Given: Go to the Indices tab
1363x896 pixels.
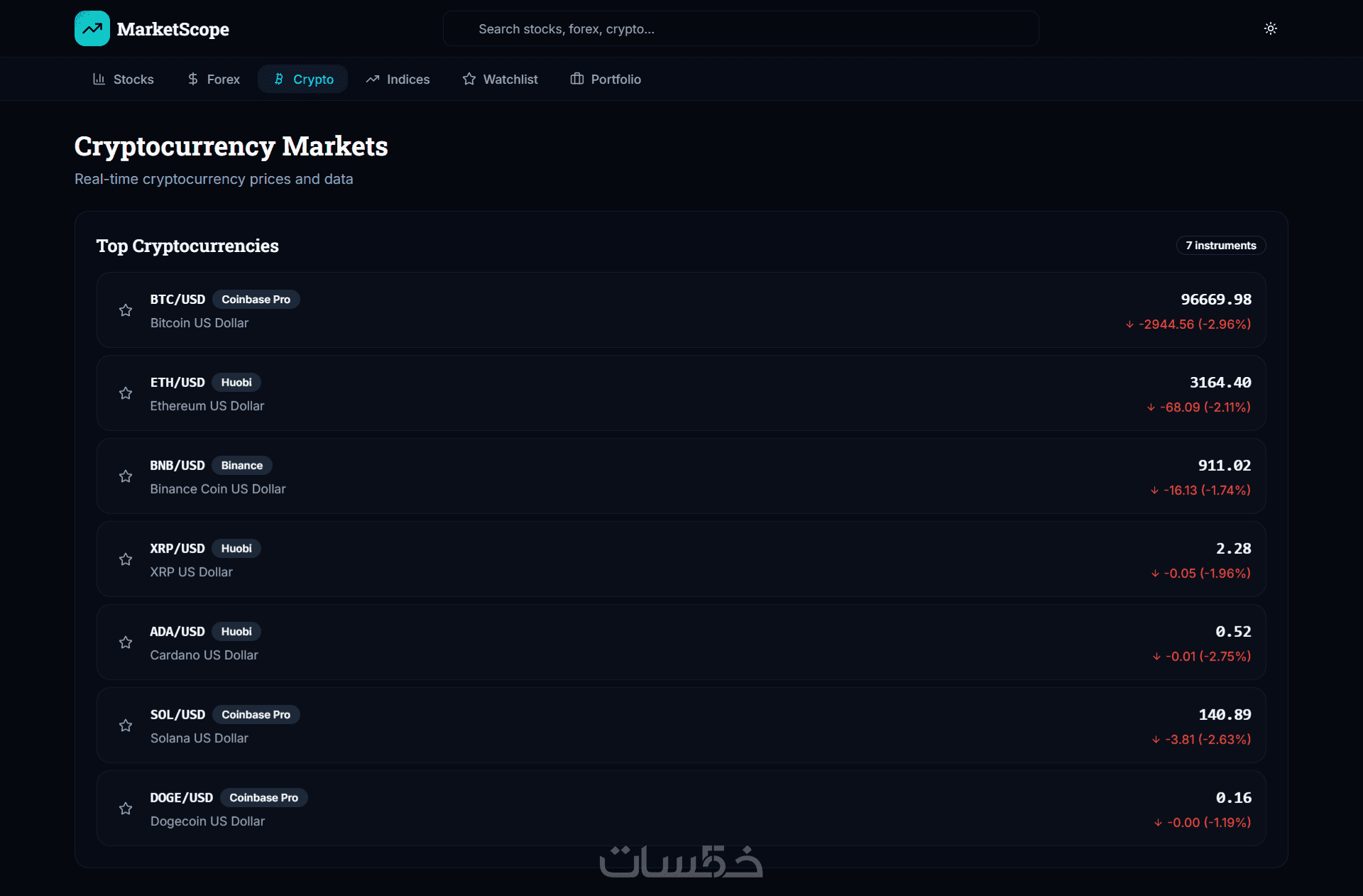Looking at the screenshot, I should [398, 79].
